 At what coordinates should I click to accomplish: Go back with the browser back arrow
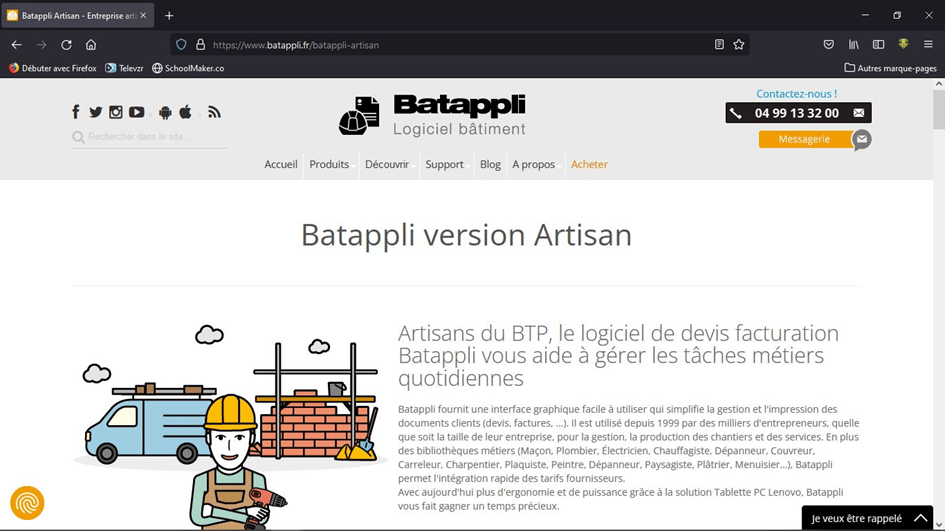pos(16,45)
